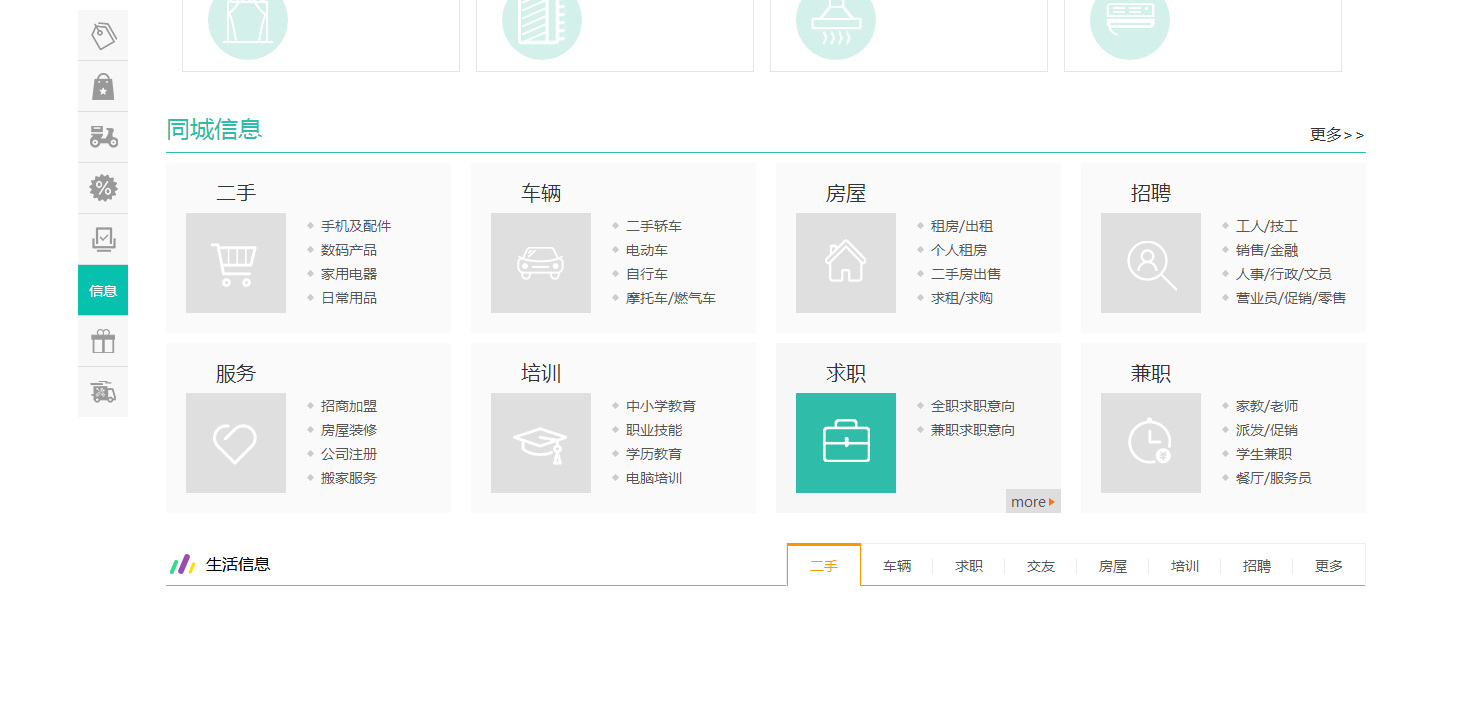1466x722 pixels.
Task: Click the 租房/出租 link
Action: point(962,226)
